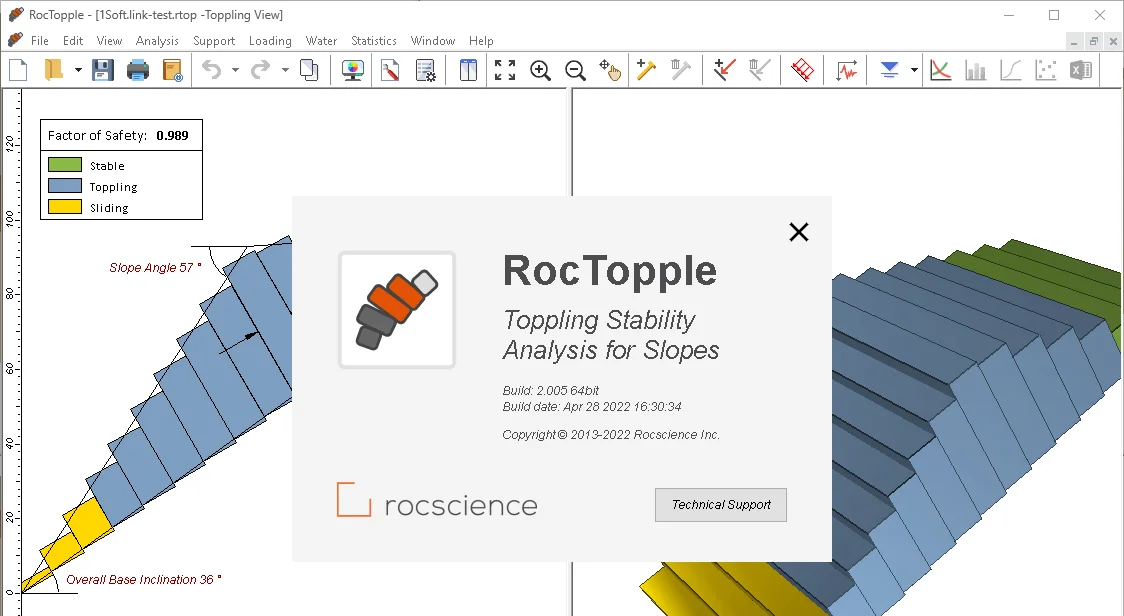Image resolution: width=1124 pixels, height=616 pixels.
Task: Open the Edit menu
Action: 72,41
